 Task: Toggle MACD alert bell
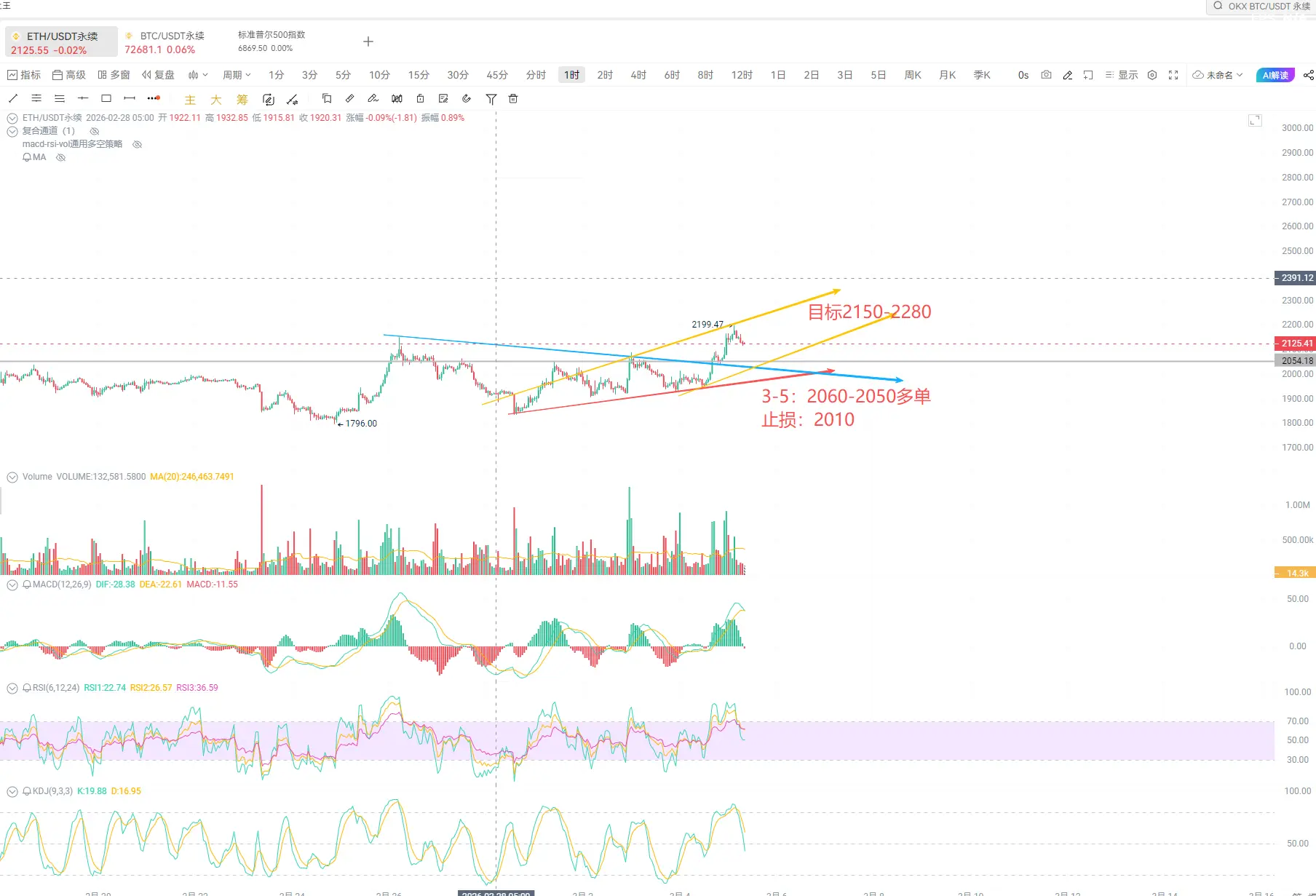click(x=27, y=584)
